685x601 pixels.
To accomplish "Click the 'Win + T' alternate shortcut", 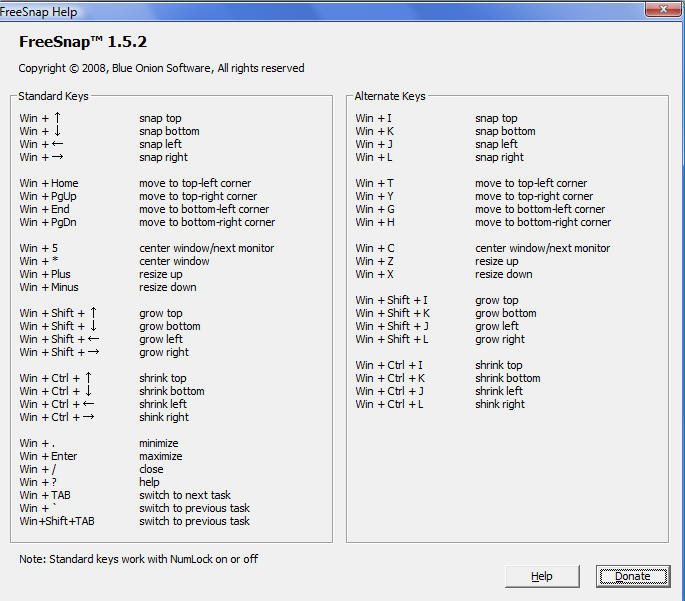I will (374, 183).
